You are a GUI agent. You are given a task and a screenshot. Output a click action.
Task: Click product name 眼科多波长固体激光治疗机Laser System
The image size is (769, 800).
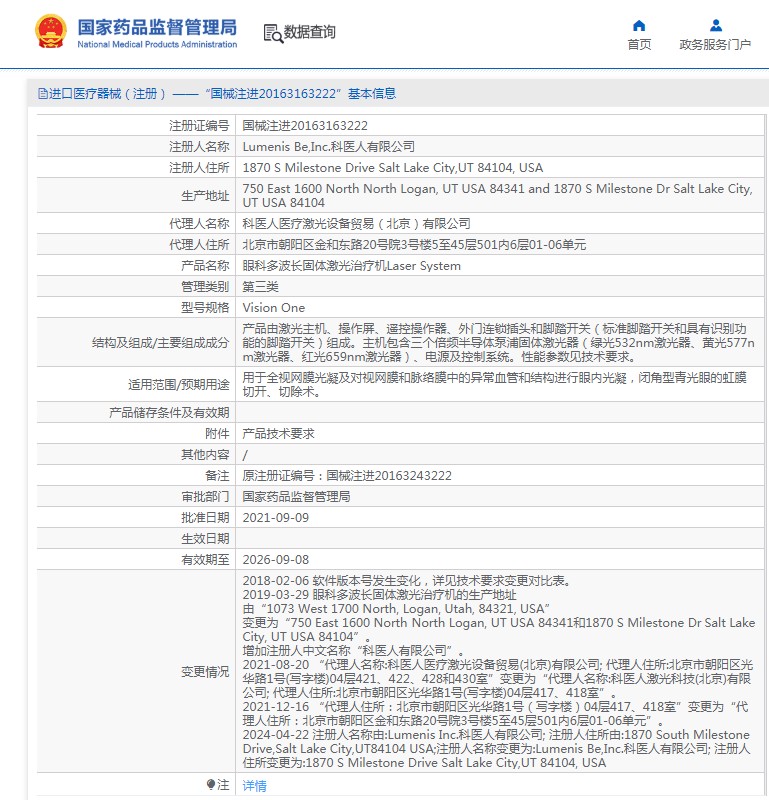[x=352, y=265]
